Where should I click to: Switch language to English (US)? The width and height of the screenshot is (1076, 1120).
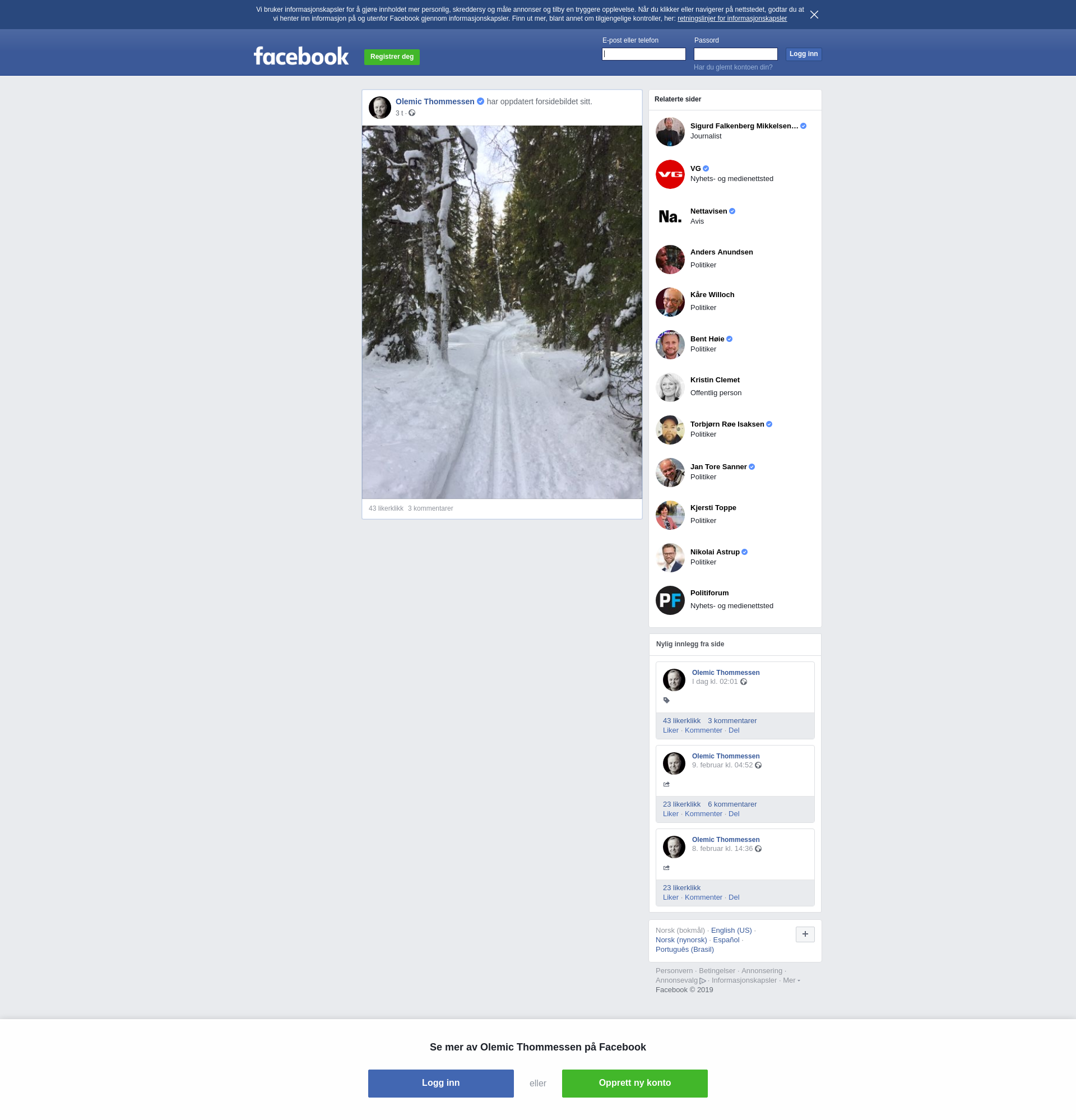731,931
